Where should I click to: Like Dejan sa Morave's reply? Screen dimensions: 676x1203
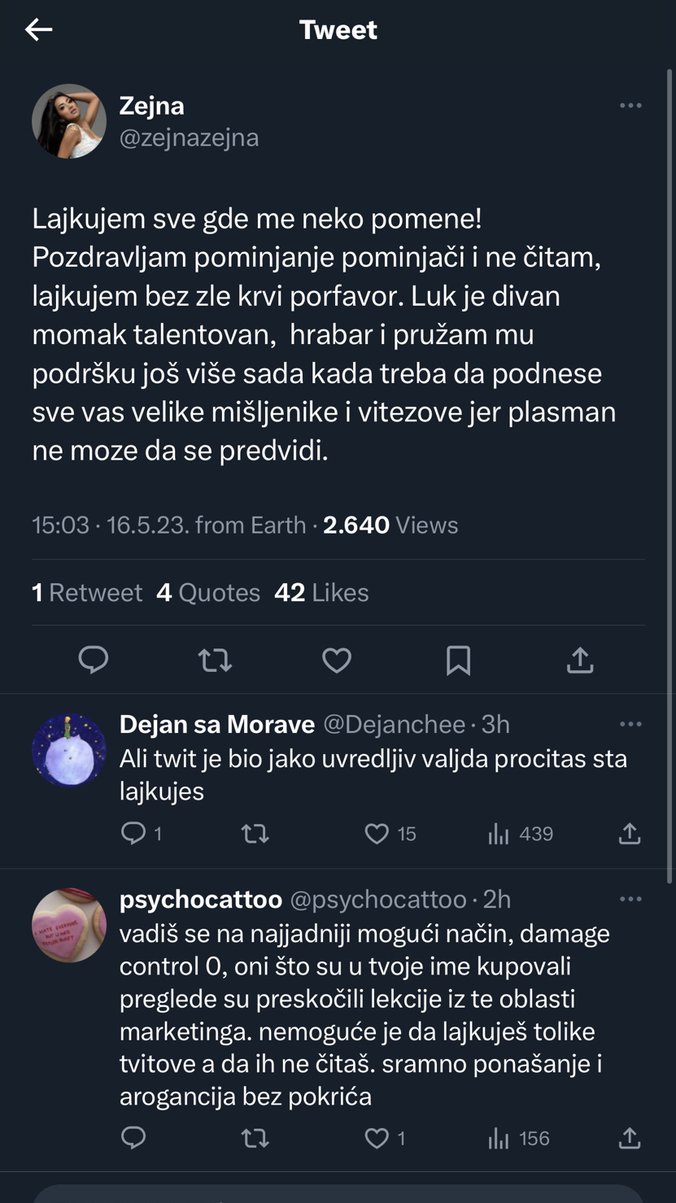tap(377, 833)
